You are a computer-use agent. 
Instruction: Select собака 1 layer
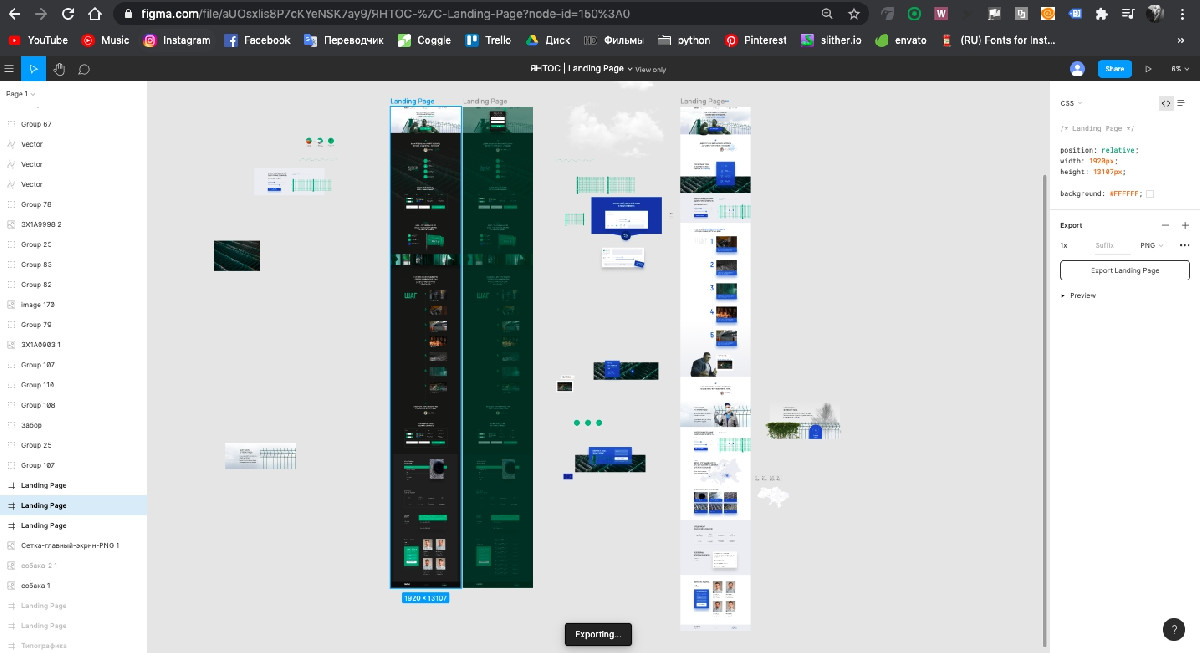73,585
